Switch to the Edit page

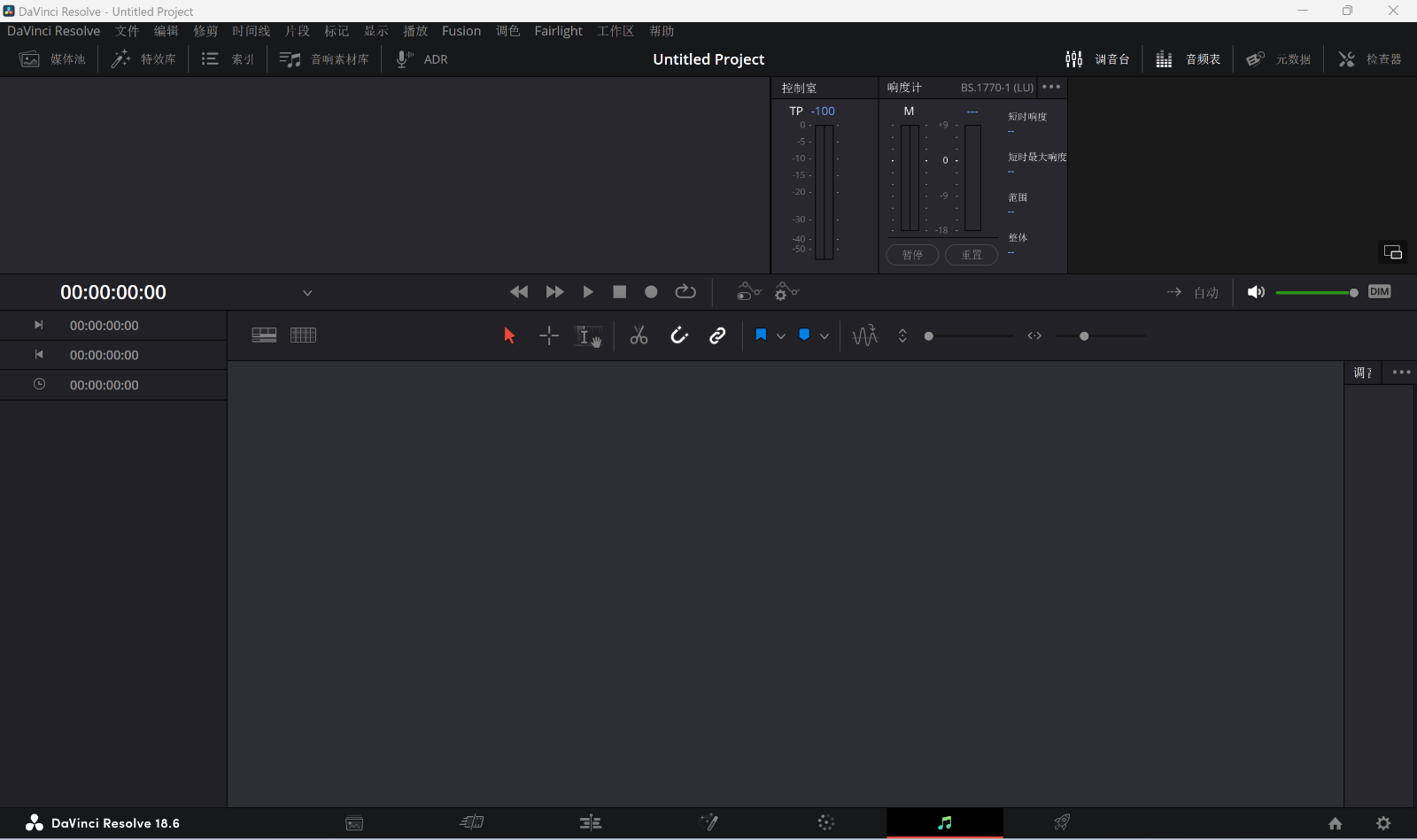pyautogui.click(x=591, y=823)
